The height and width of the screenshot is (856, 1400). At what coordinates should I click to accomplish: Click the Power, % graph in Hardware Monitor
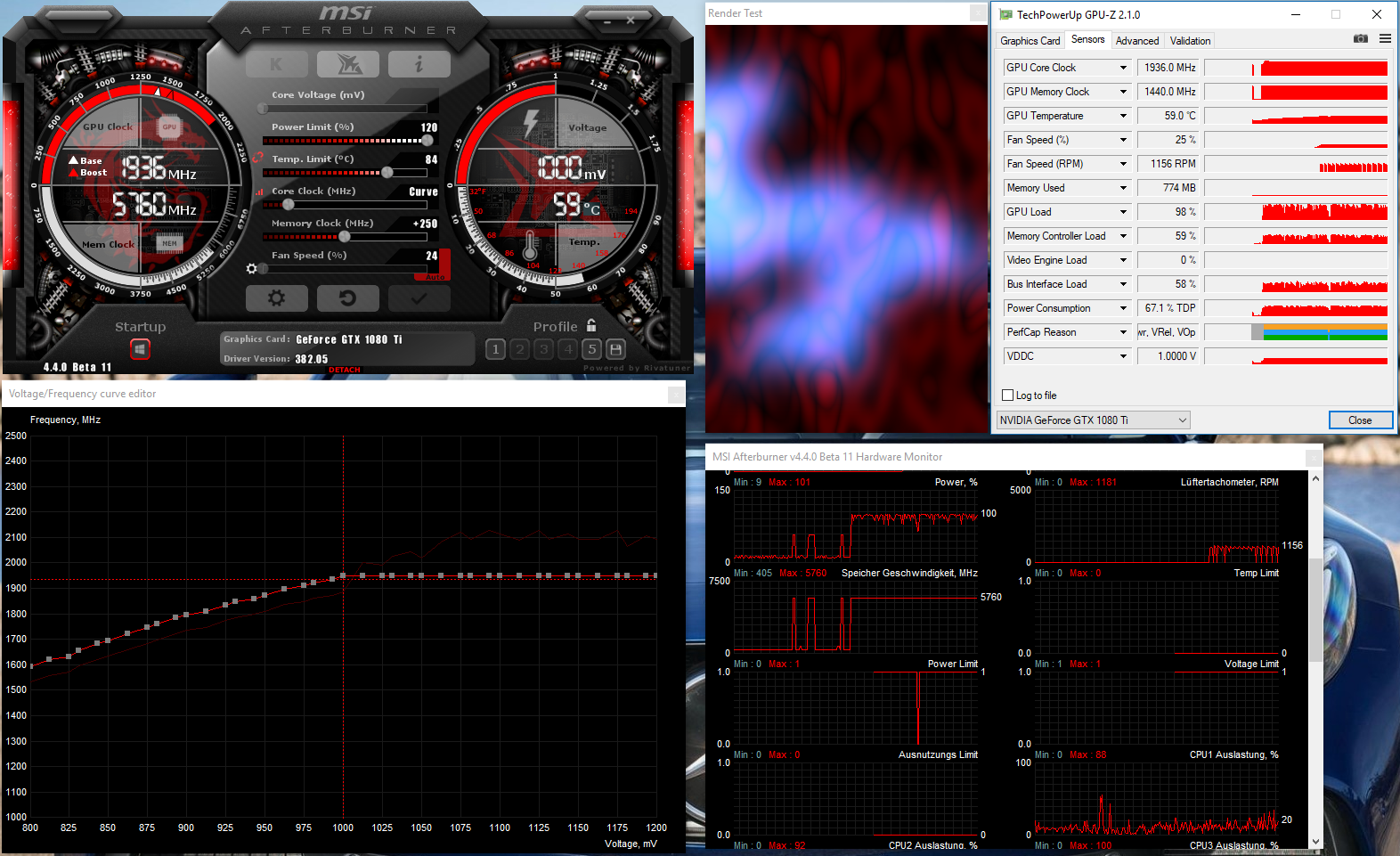point(855,526)
